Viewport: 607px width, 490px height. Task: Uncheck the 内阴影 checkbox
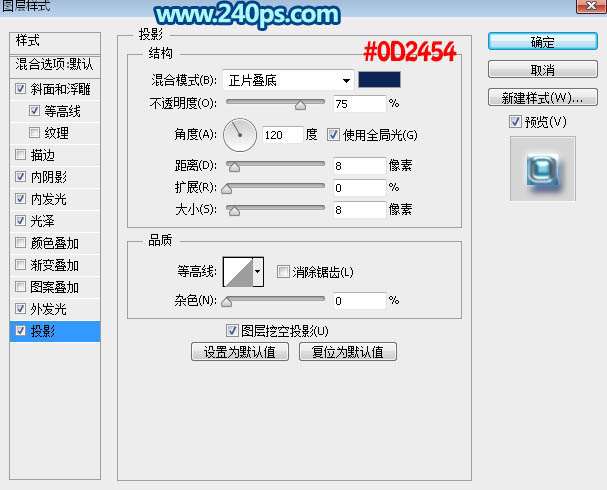(x=21, y=177)
